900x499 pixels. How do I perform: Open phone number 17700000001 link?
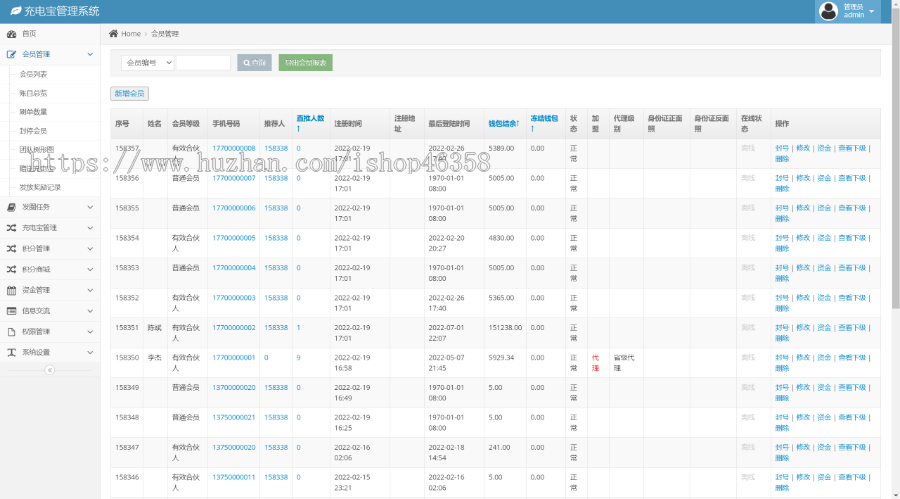click(234, 357)
